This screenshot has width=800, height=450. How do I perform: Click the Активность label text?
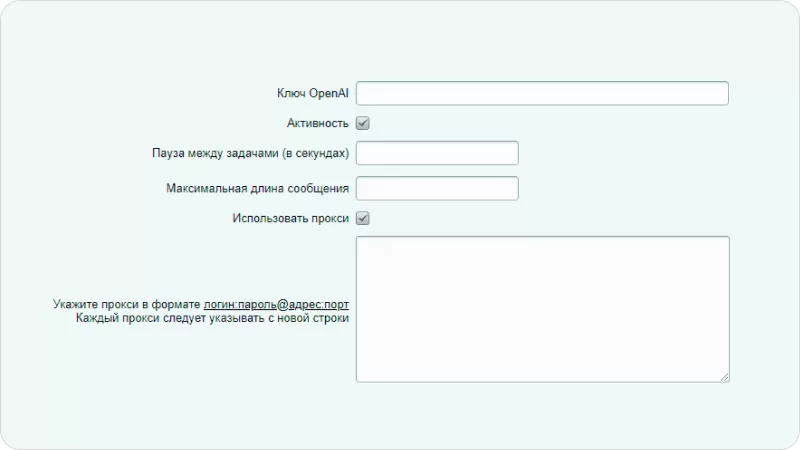point(317,123)
